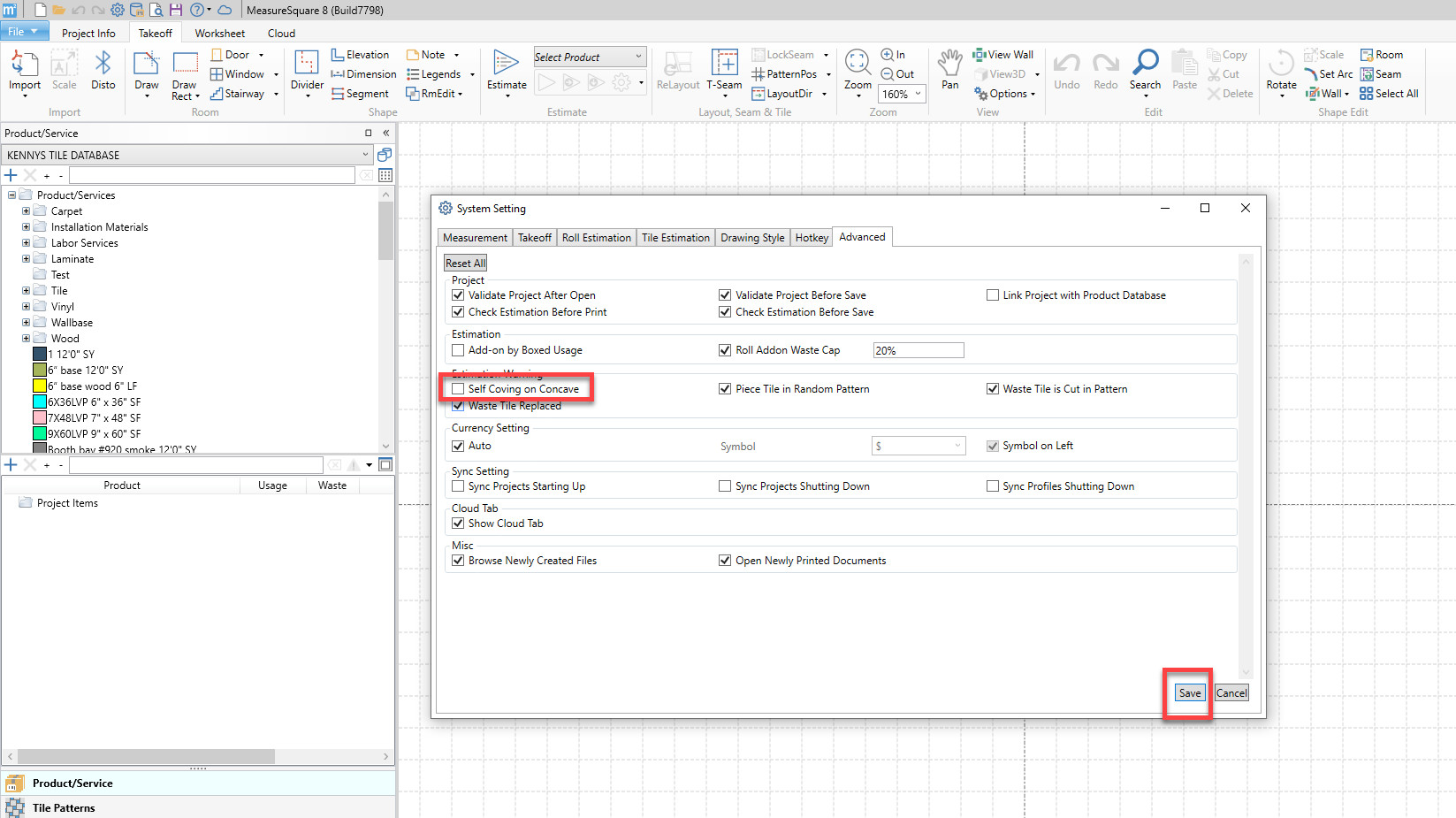Select the cyan 6X36LVP color swatch
The image size is (1456, 818).
[x=40, y=402]
